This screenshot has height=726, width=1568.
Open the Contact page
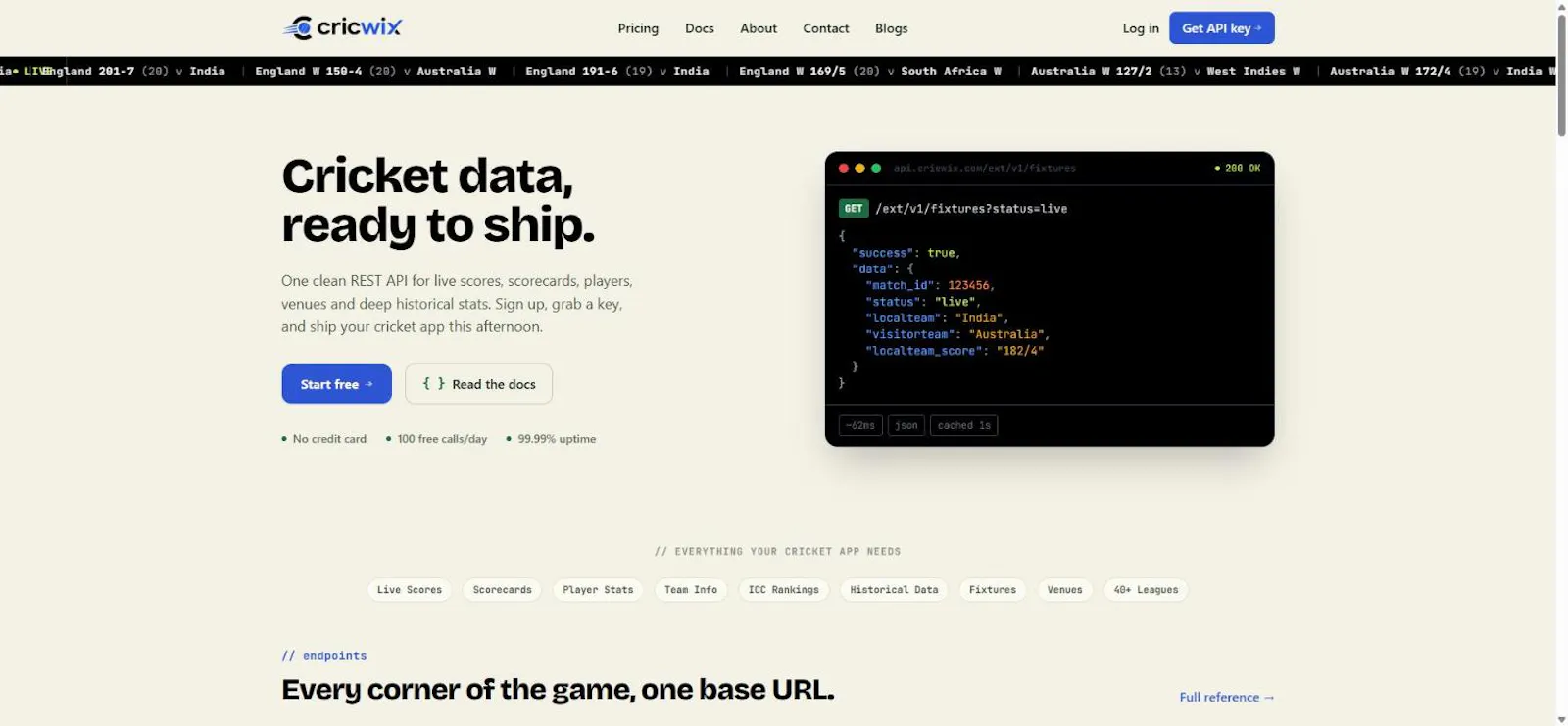826,28
